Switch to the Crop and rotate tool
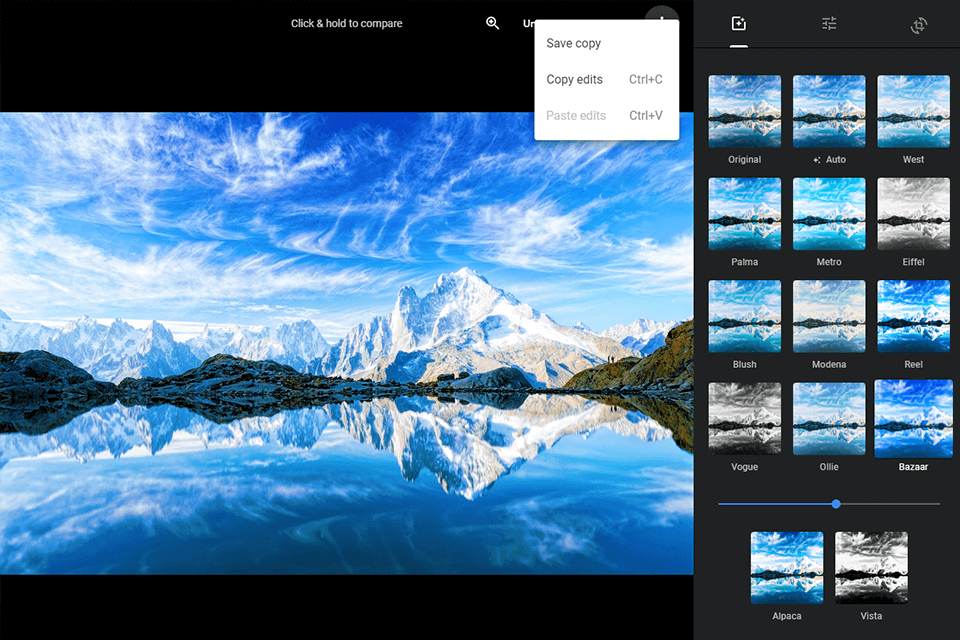Image resolution: width=960 pixels, height=640 pixels. click(918, 24)
